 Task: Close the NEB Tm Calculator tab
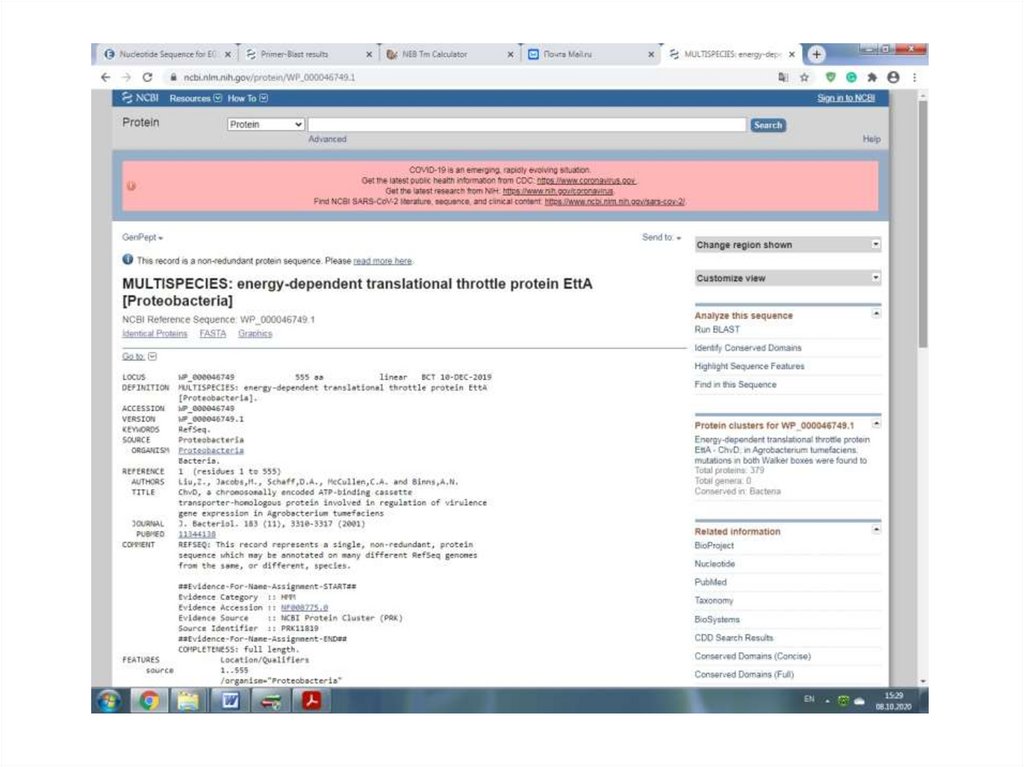tap(510, 54)
